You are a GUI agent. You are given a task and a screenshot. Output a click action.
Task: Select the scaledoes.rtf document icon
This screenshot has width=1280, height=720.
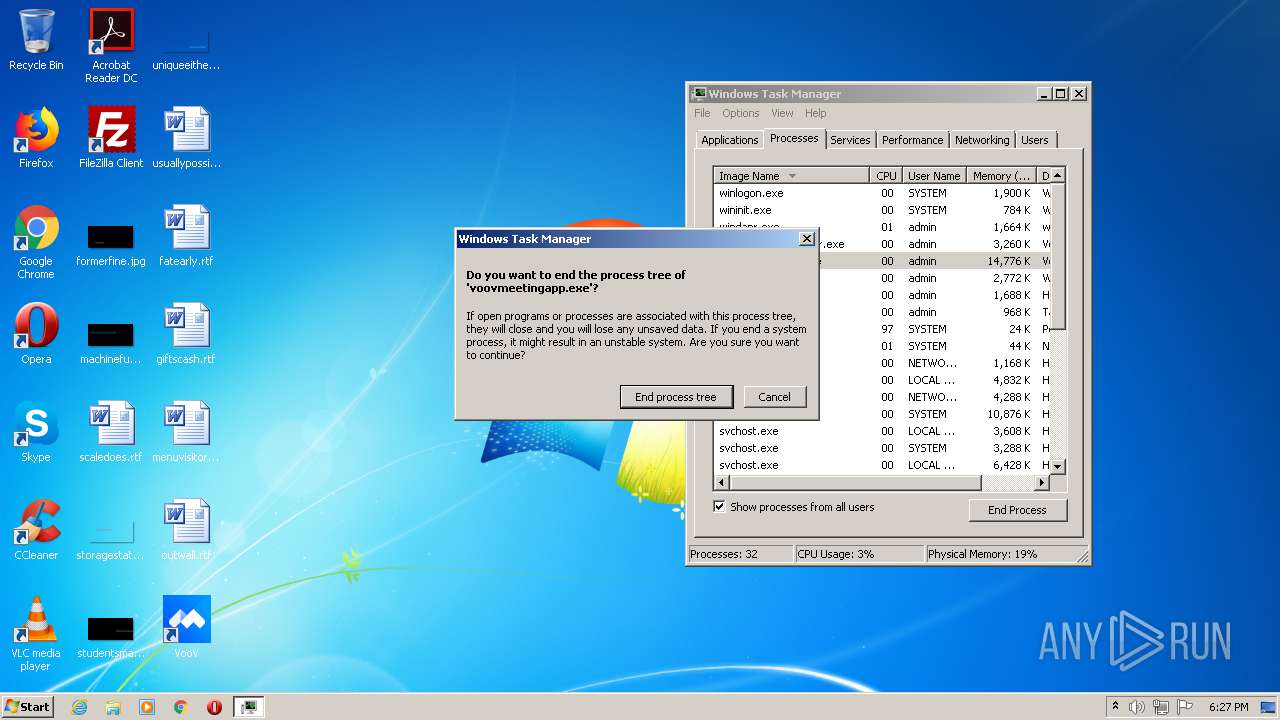(x=111, y=432)
